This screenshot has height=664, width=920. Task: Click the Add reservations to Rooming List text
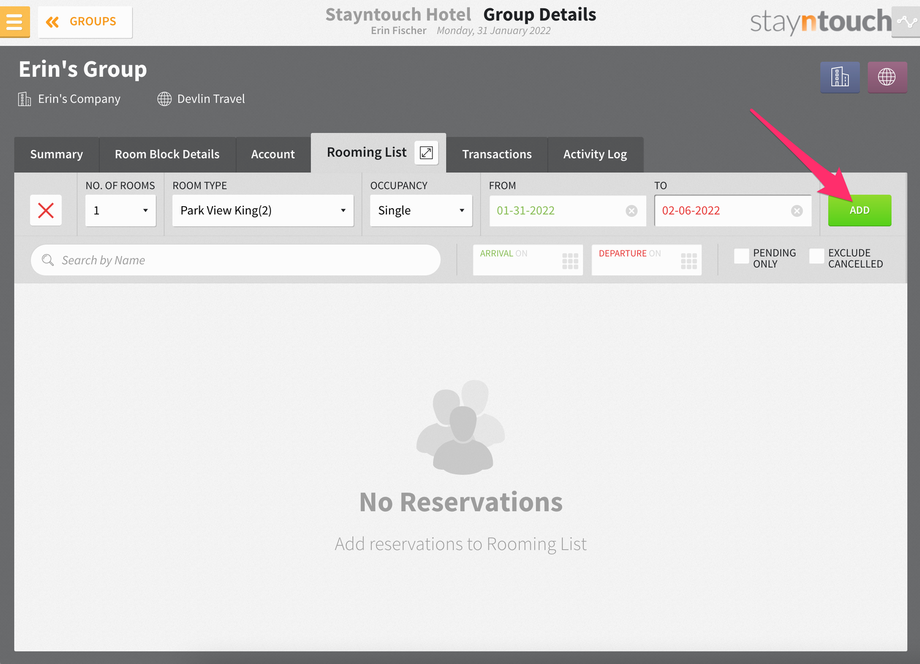pos(461,544)
